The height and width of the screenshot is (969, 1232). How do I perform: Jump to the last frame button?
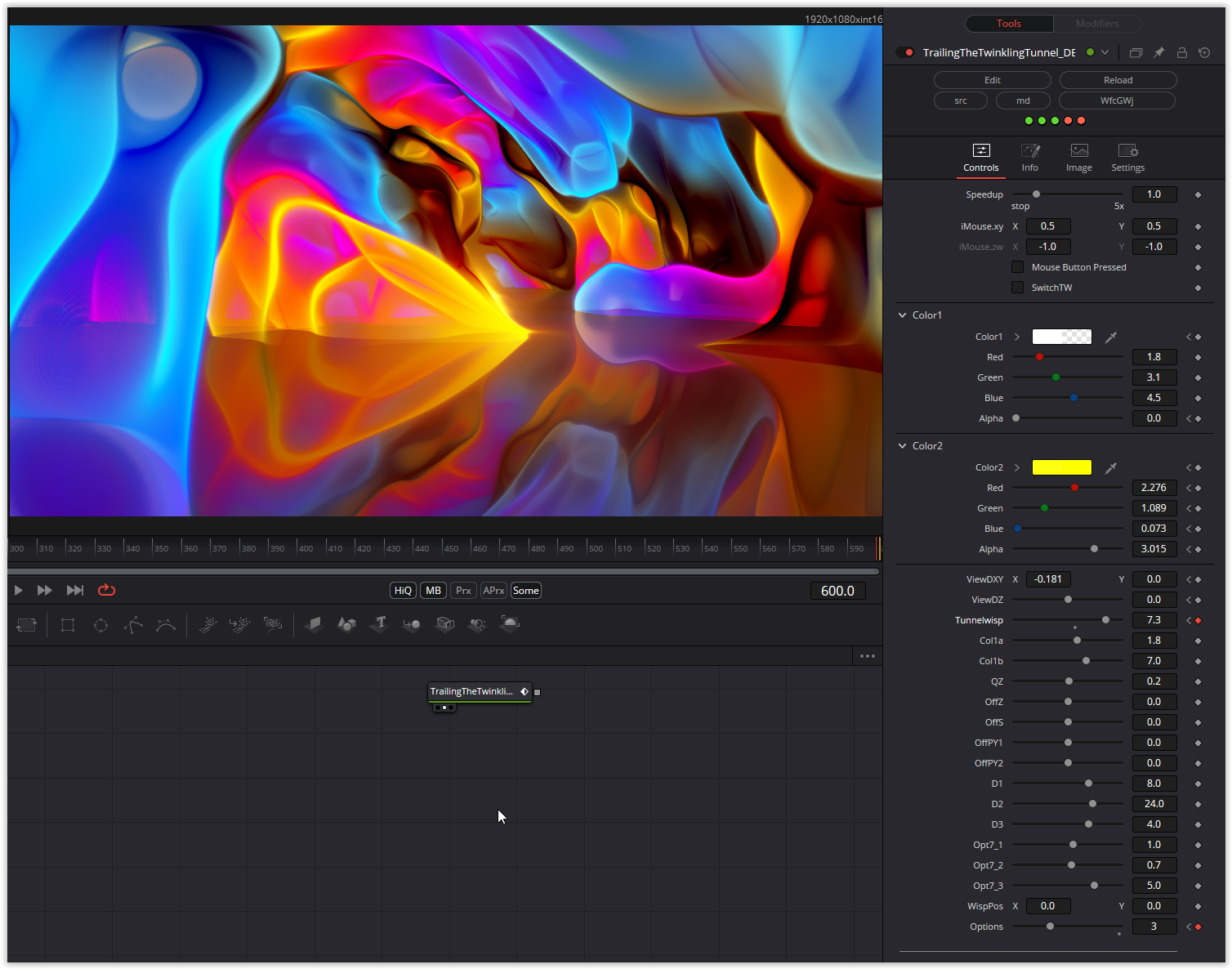[x=75, y=590]
